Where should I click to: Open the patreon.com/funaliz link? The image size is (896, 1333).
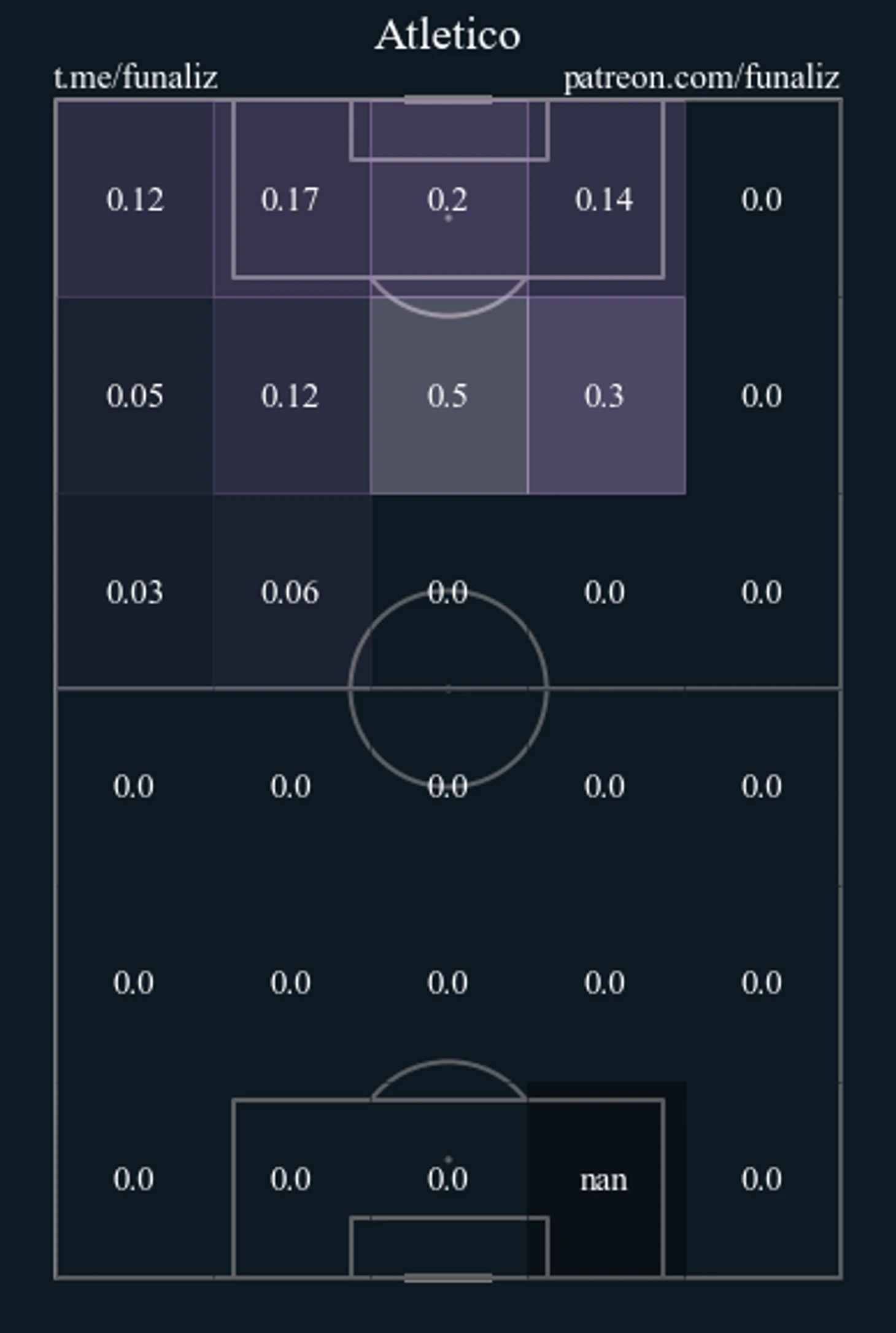point(701,78)
